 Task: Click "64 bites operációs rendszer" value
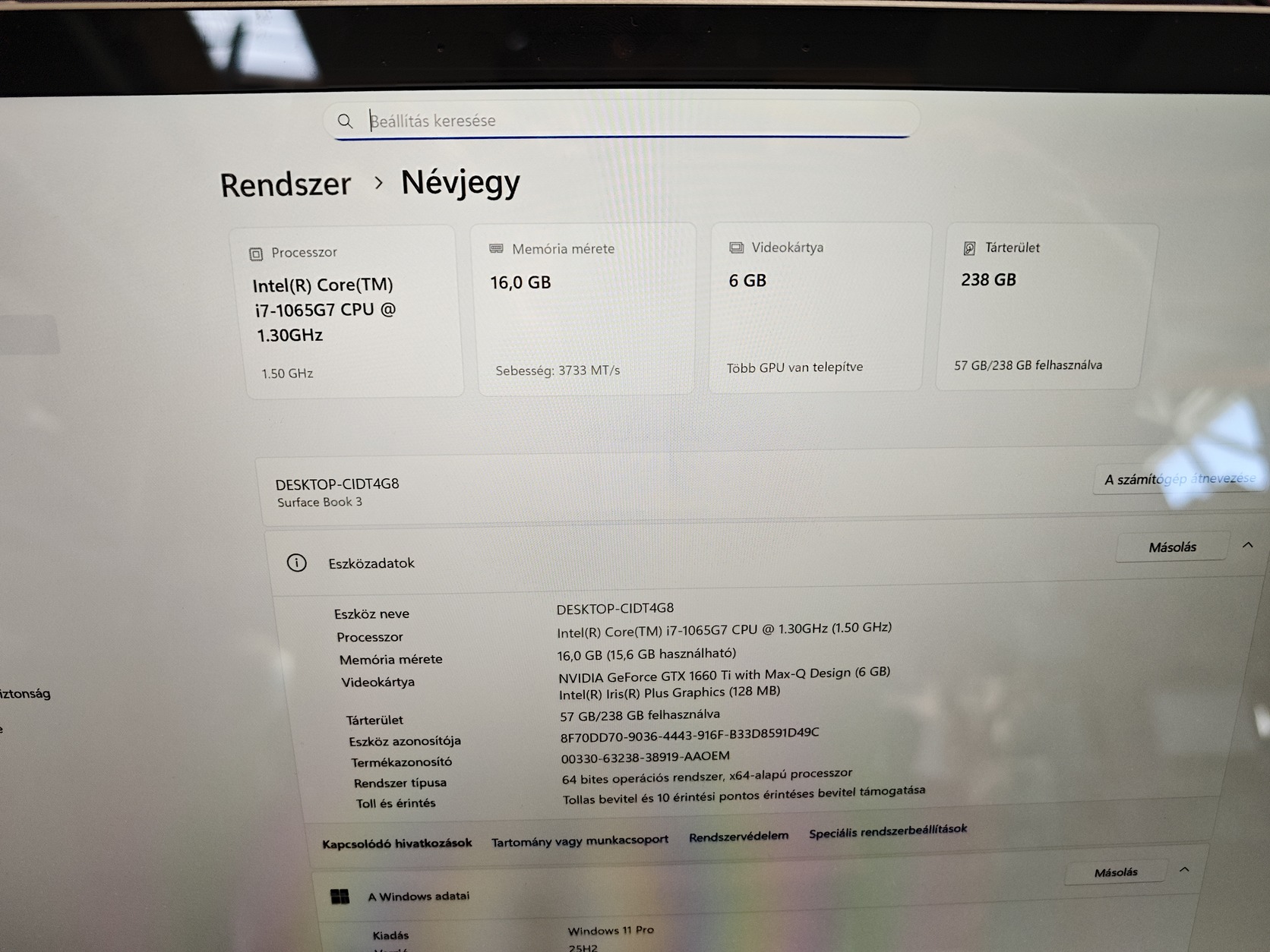[707, 777]
